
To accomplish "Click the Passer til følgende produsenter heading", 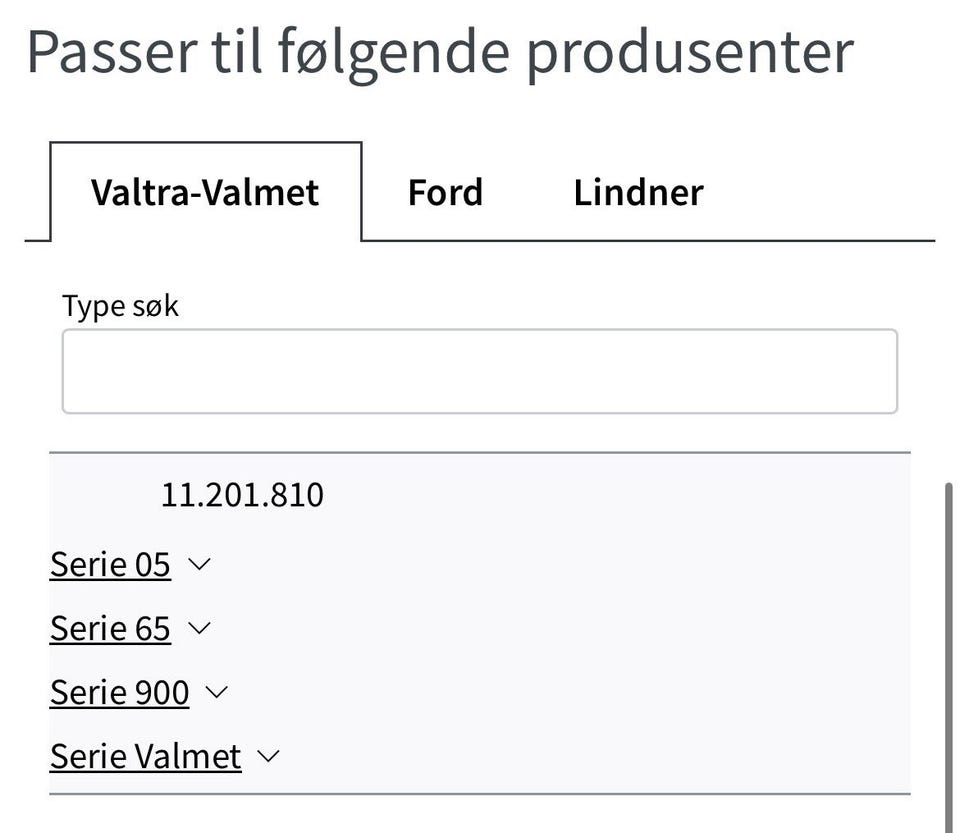I will click(440, 52).
